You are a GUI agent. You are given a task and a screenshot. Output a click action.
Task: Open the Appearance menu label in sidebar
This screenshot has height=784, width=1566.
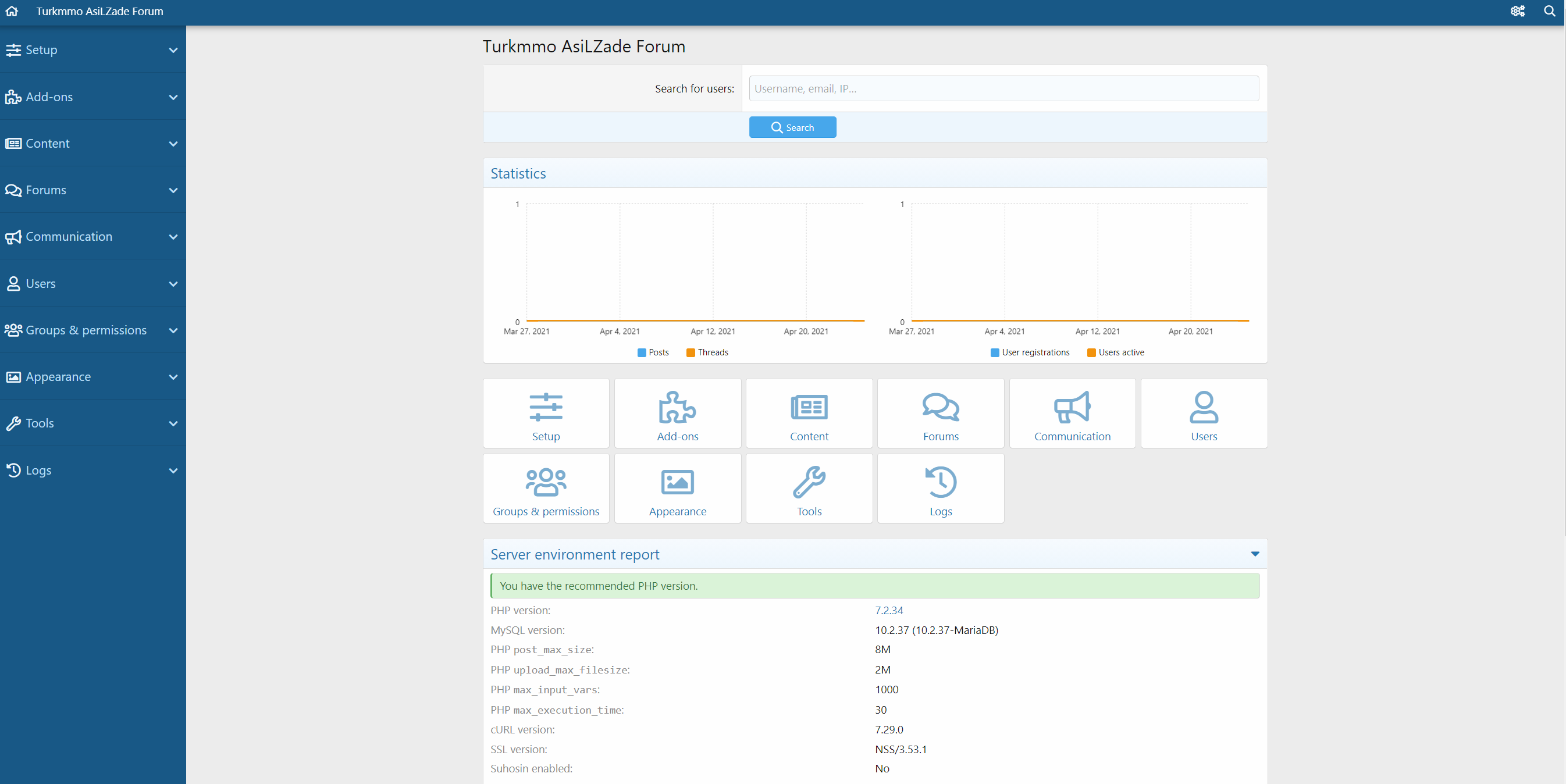(58, 377)
